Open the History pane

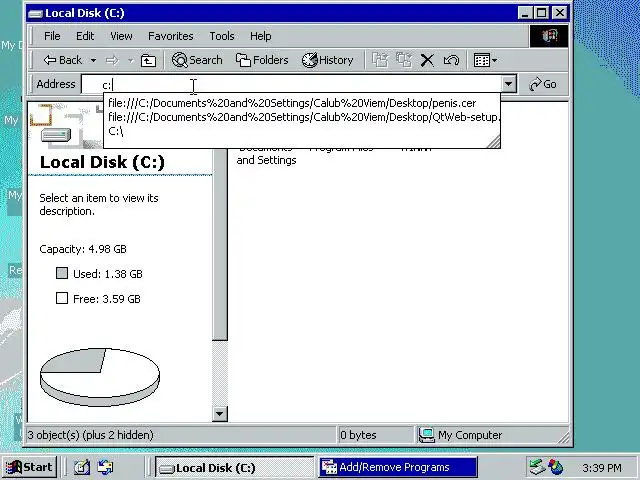(327, 60)
